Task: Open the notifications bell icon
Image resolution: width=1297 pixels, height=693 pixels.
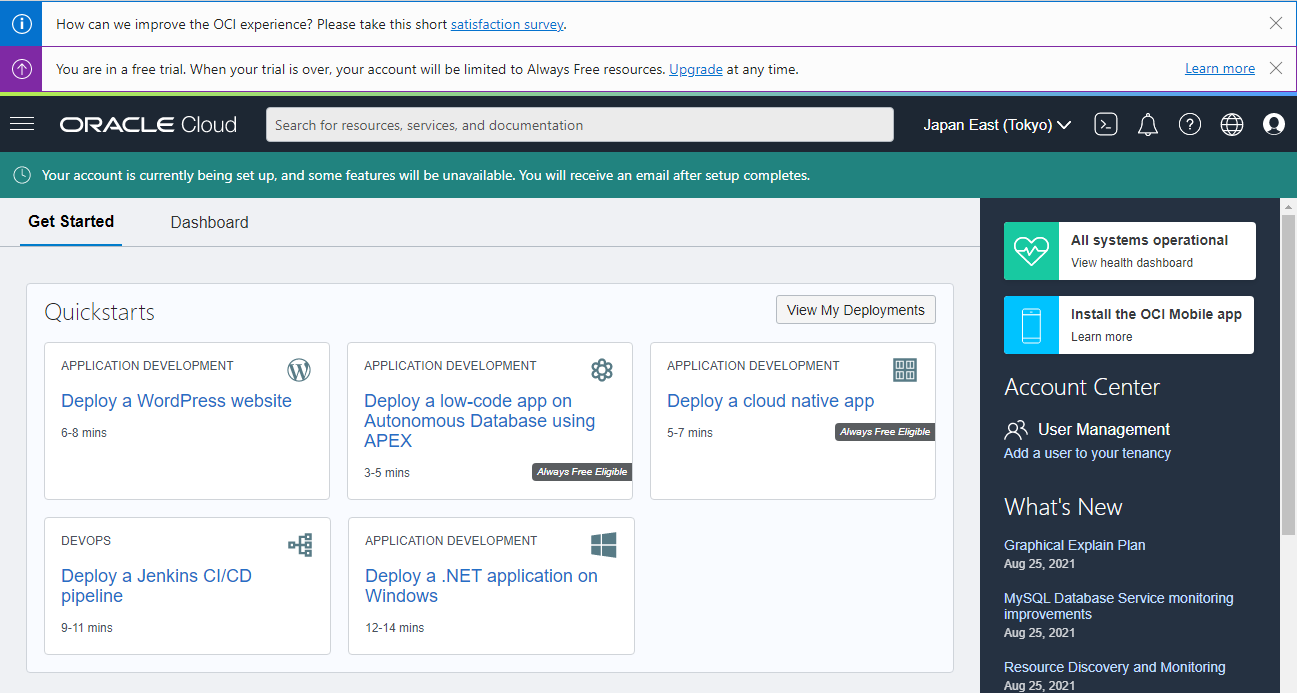Action: click(x=1148, y=125)
